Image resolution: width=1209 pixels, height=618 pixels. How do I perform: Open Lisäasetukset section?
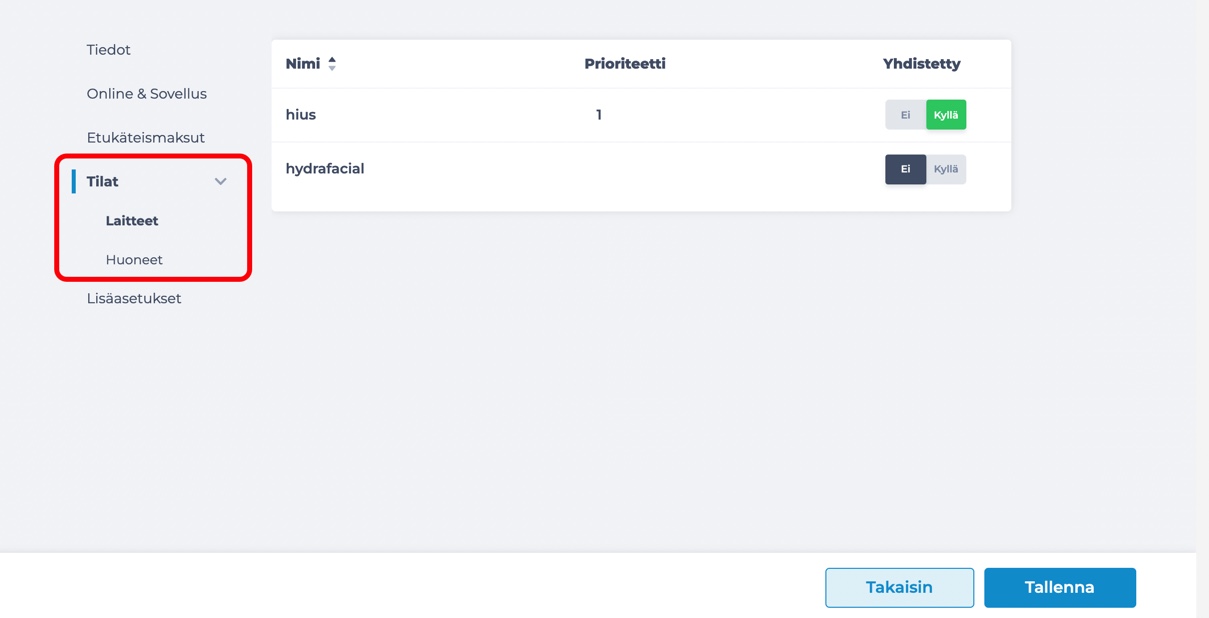[x=134, y=299]
